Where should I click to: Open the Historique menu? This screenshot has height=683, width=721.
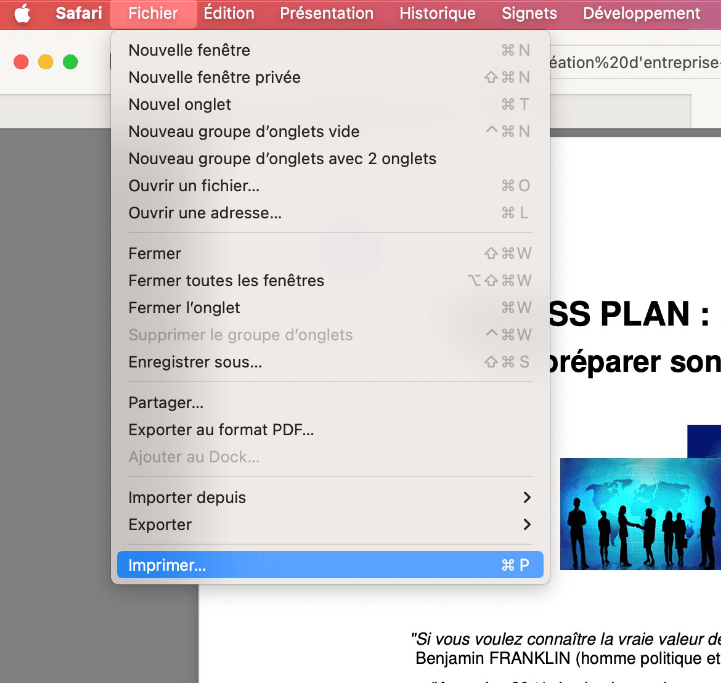pyautogui.click(x=437, y=13)
